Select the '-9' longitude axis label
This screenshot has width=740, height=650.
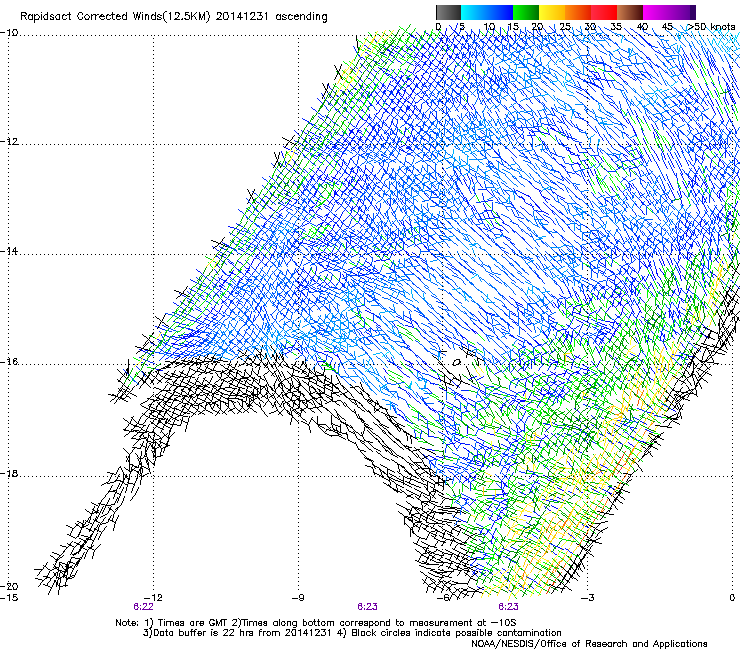[x=298, y=598]
